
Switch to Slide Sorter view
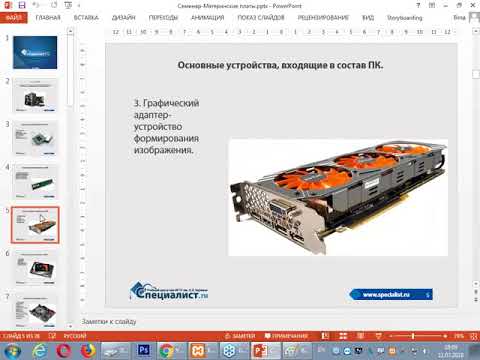pos(343,336)
